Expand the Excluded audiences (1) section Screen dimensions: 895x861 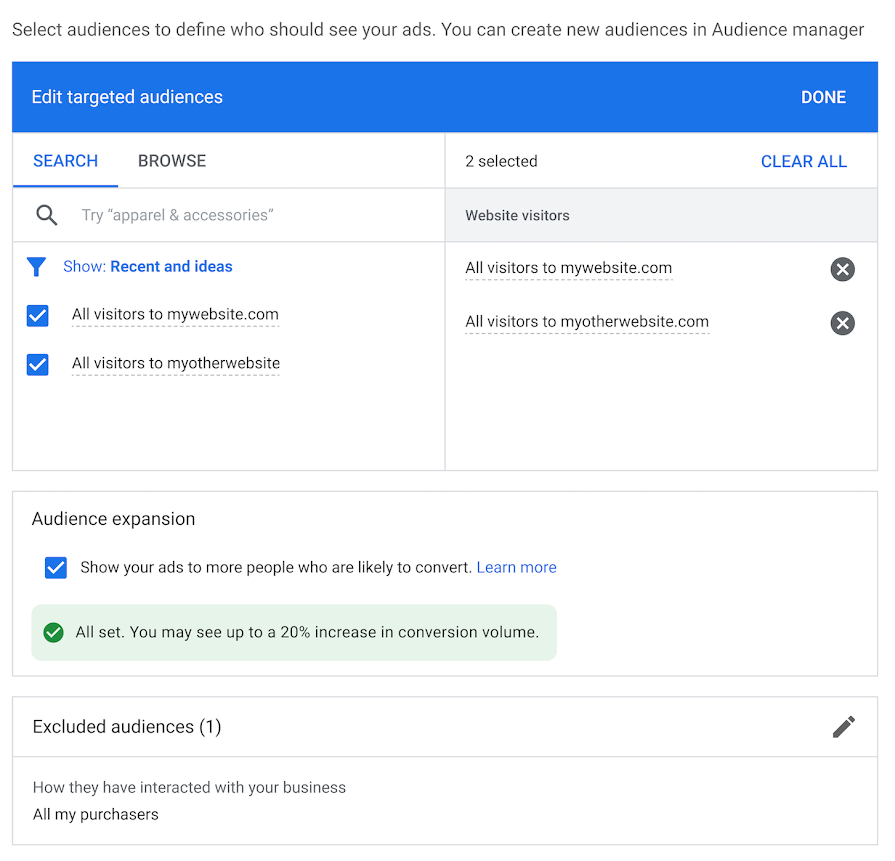click(x=127, y=727)
